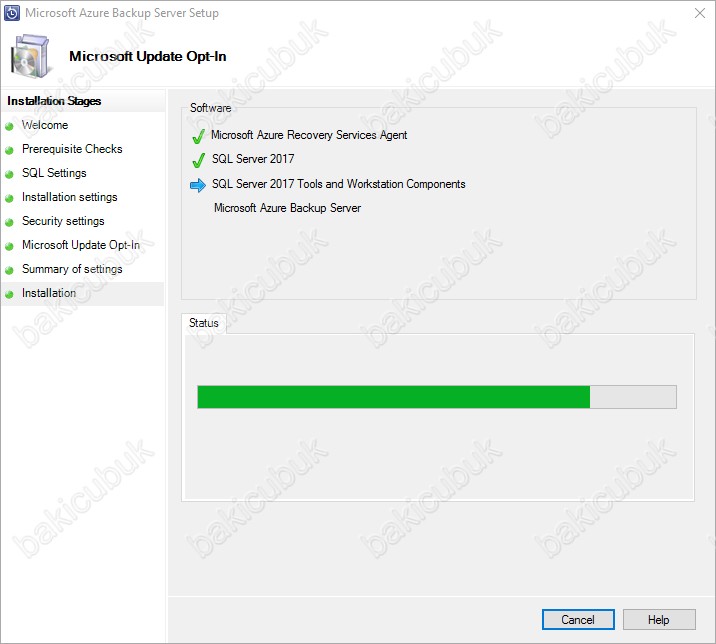This screenshot has width=716, height=644.
Task: Click green dot next to Security settings
Action: point(9,222)
